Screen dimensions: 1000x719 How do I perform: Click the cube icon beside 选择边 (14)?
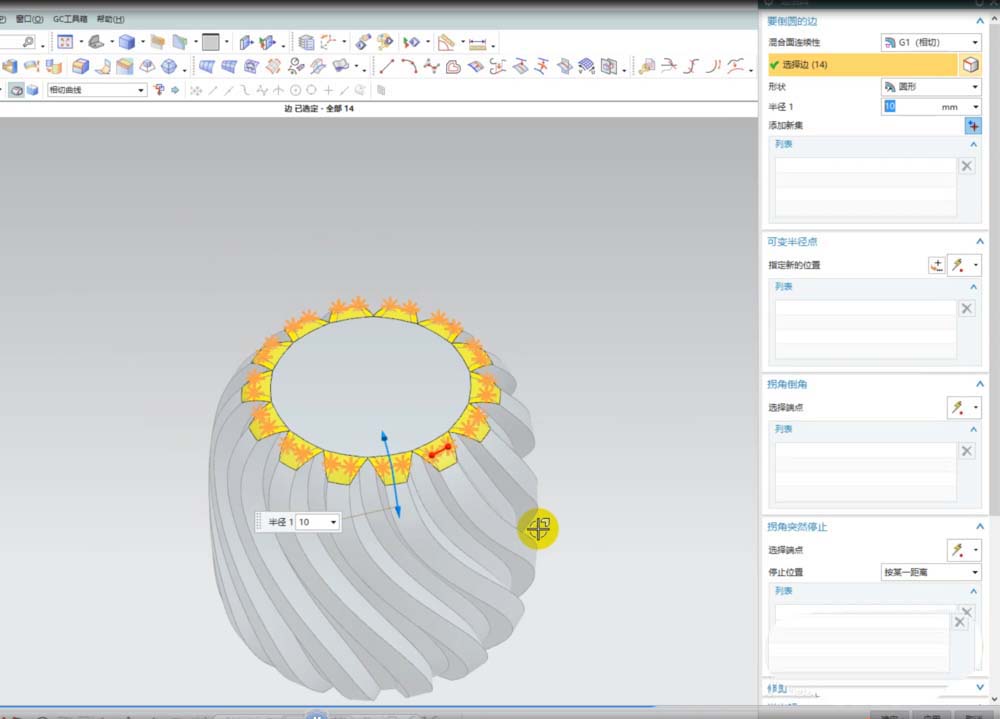click(x=970, y=65)
